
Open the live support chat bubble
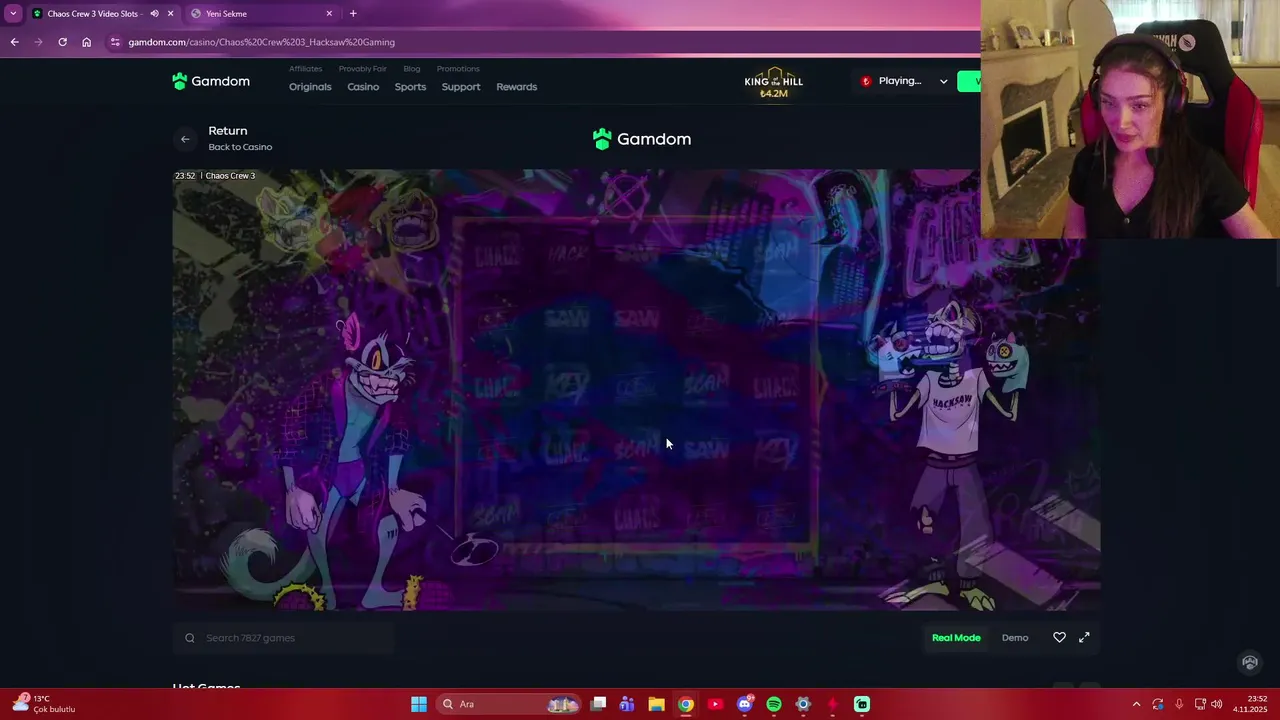[x=1249, y=662]
